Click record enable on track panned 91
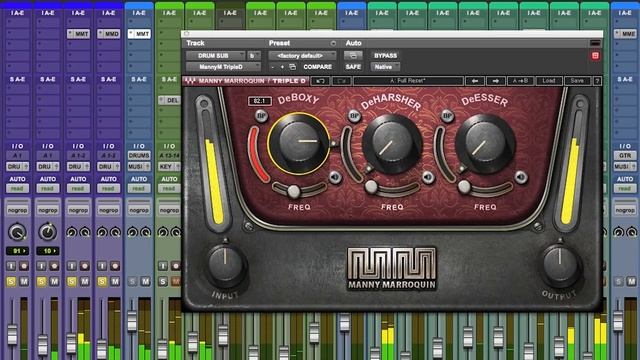 [24, 266]
